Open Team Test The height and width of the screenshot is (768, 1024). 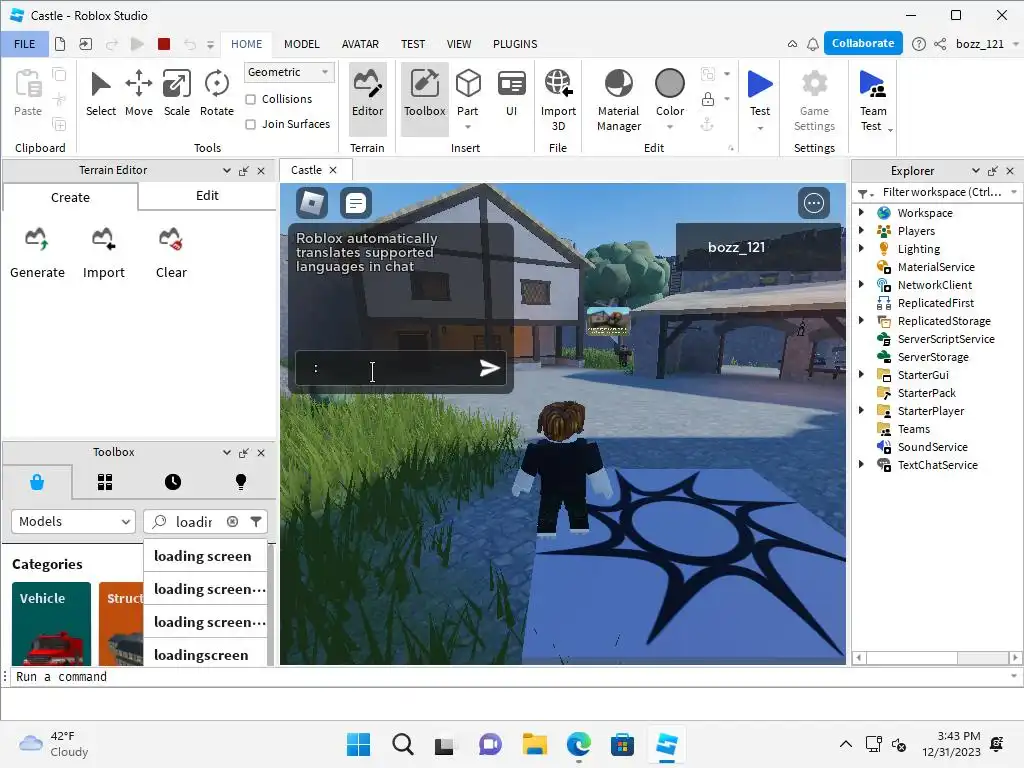[x=873, y=100]
